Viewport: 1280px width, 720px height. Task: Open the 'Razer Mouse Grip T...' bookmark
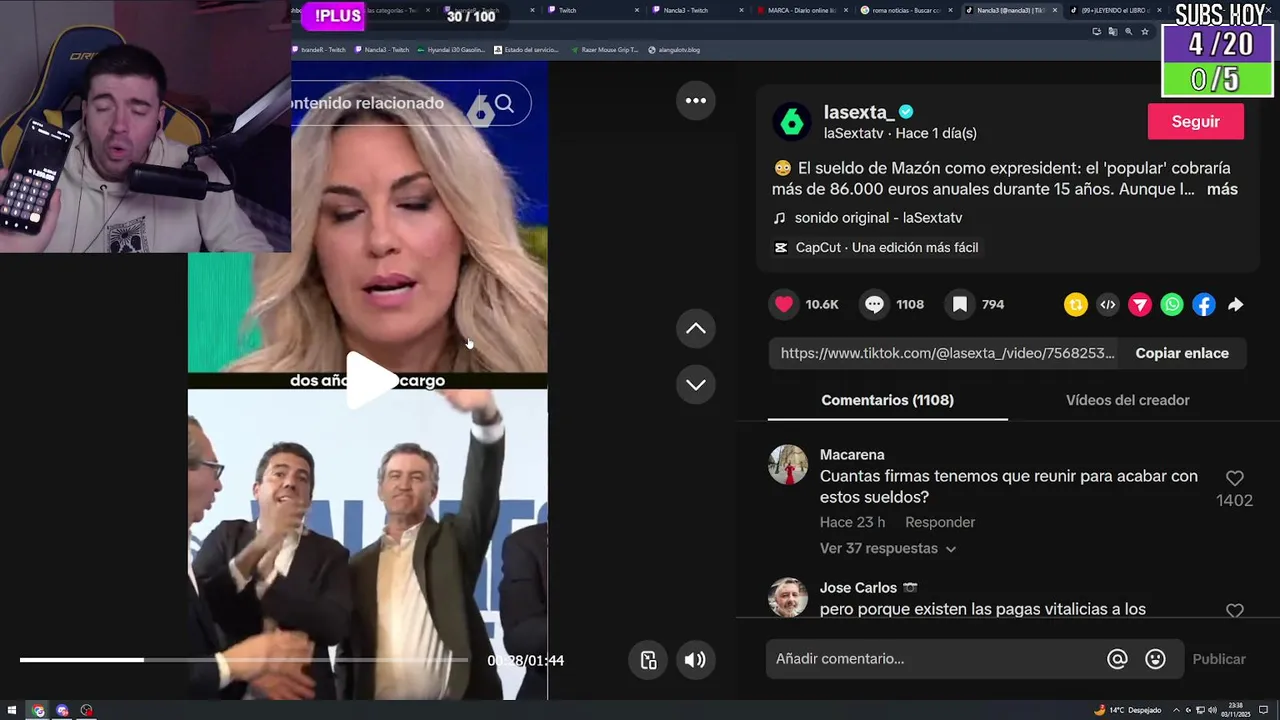(x=604, y=50)
